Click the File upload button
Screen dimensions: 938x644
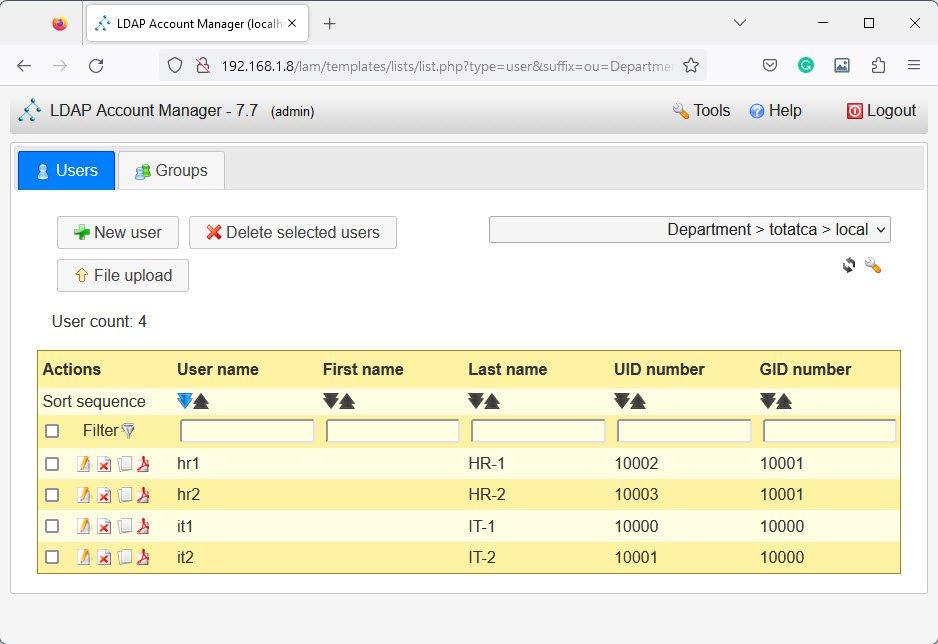(x=123, y=275)
